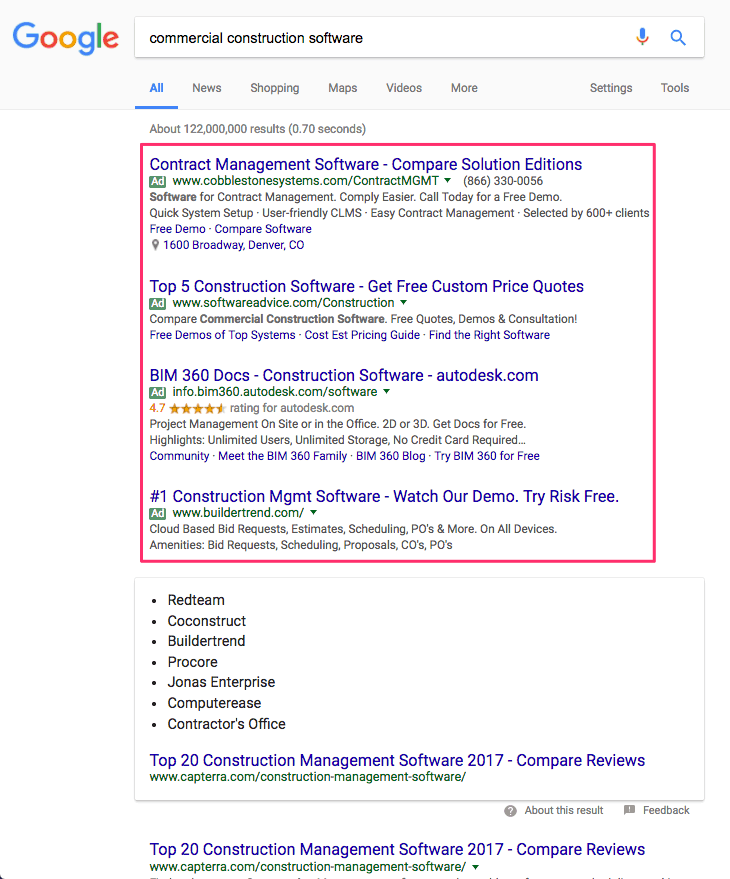The height and width of the screenshot is (879, 730).
Task: Open Contract Management Software ad title
Action: (366, 164)
